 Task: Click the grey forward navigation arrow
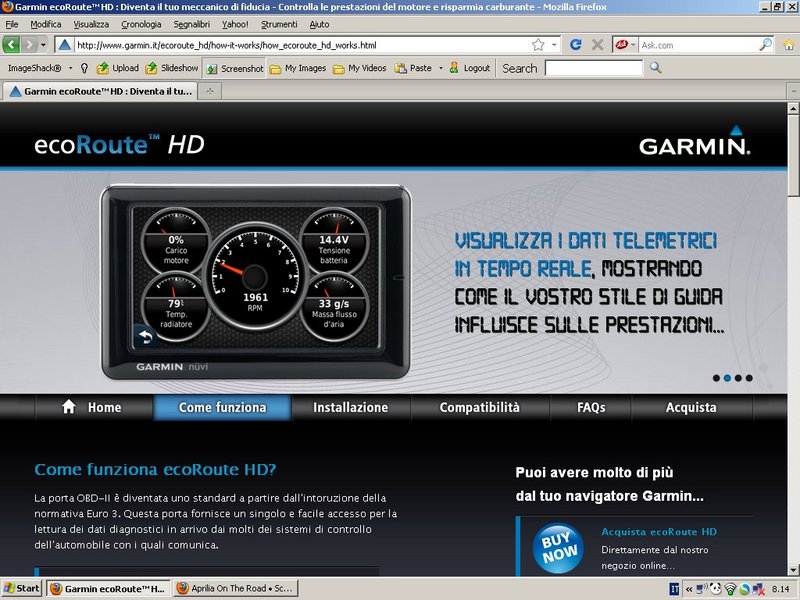[x=30, y=45]
